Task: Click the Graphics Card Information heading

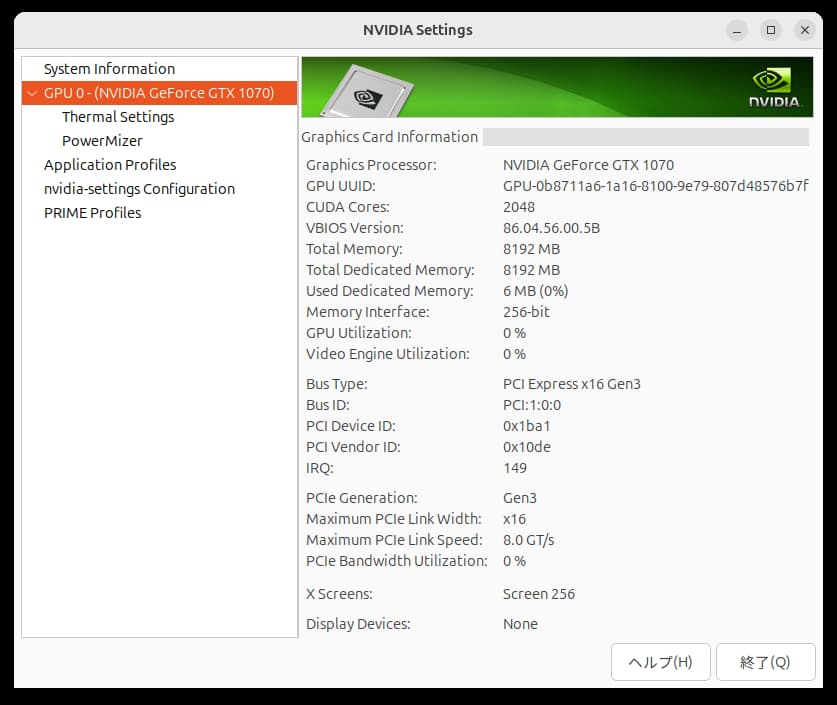Action: point(390,137)
